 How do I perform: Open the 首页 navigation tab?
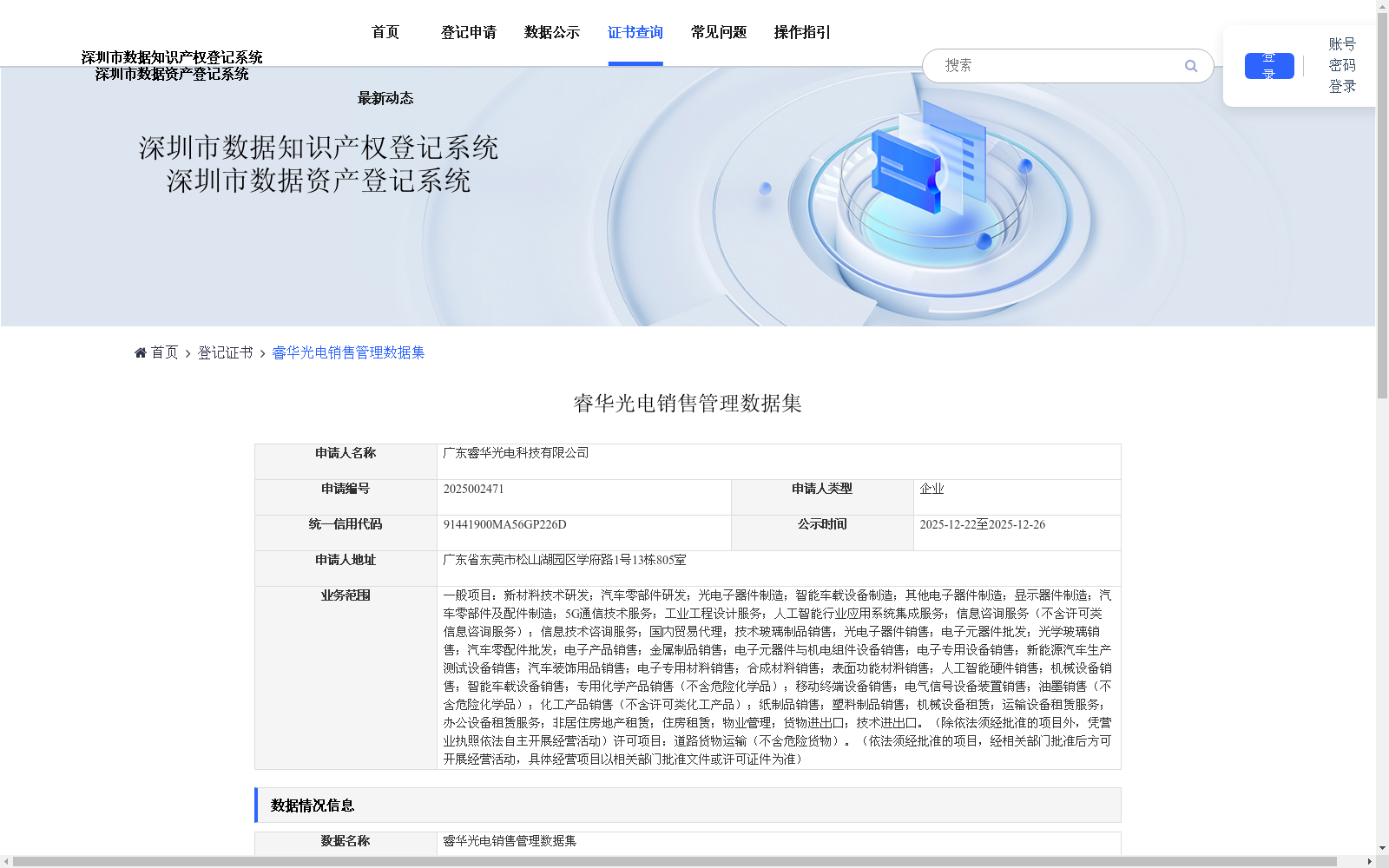(x=385, y=32)
